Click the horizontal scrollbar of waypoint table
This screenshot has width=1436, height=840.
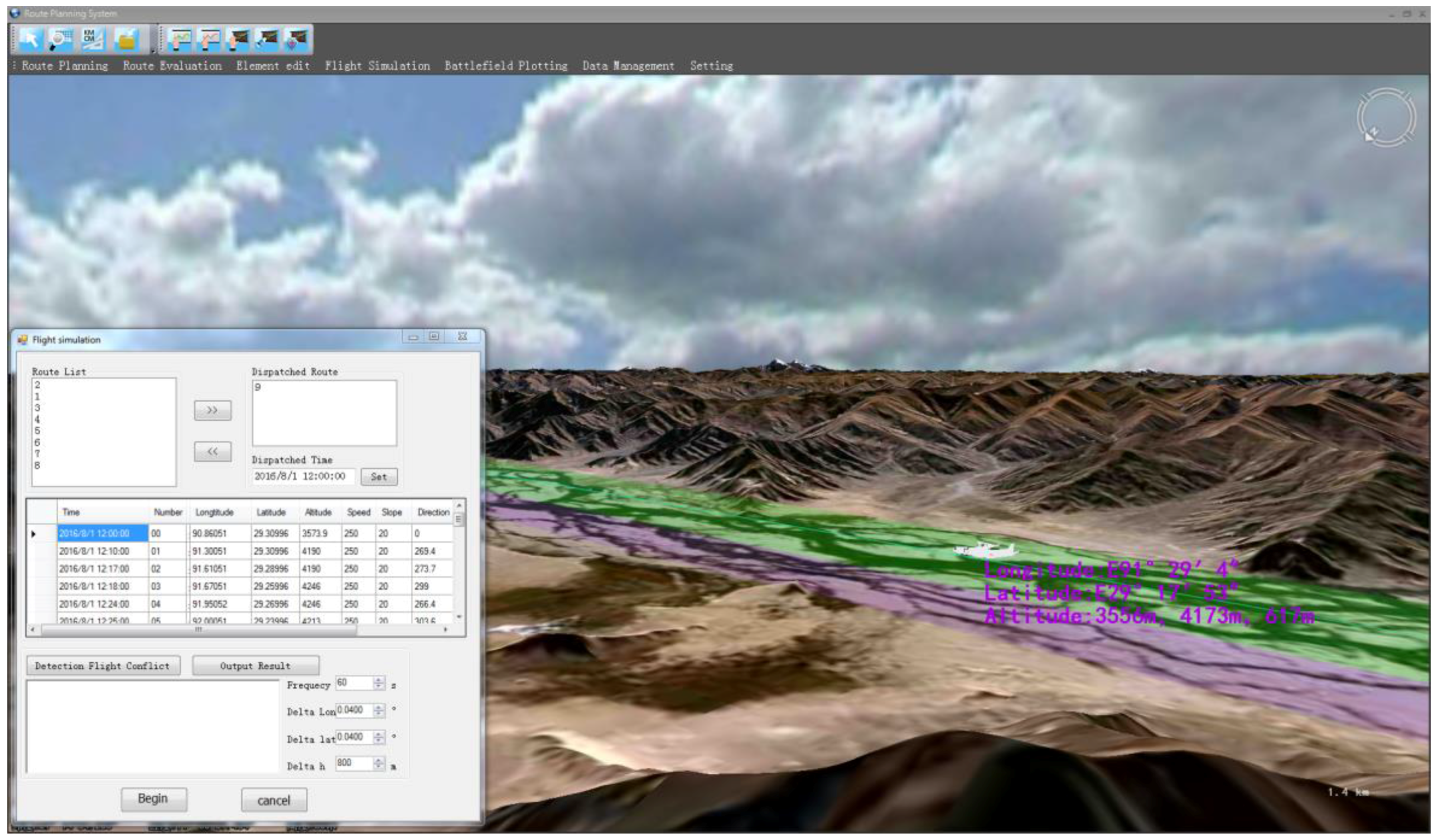point(199,629)
